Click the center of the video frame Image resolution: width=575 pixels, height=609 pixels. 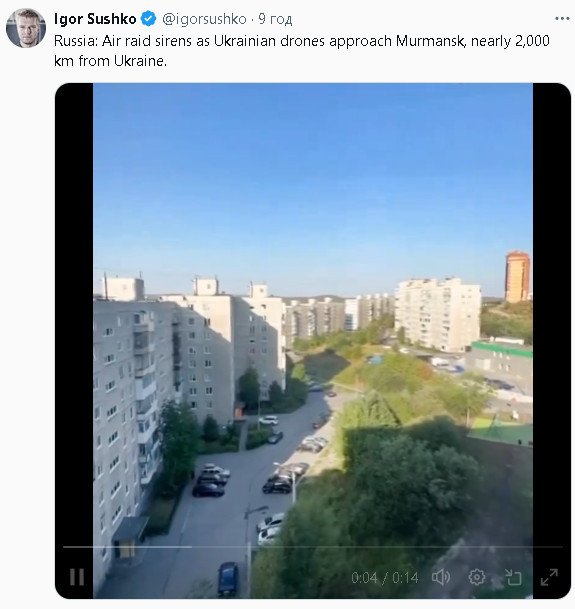313,341
